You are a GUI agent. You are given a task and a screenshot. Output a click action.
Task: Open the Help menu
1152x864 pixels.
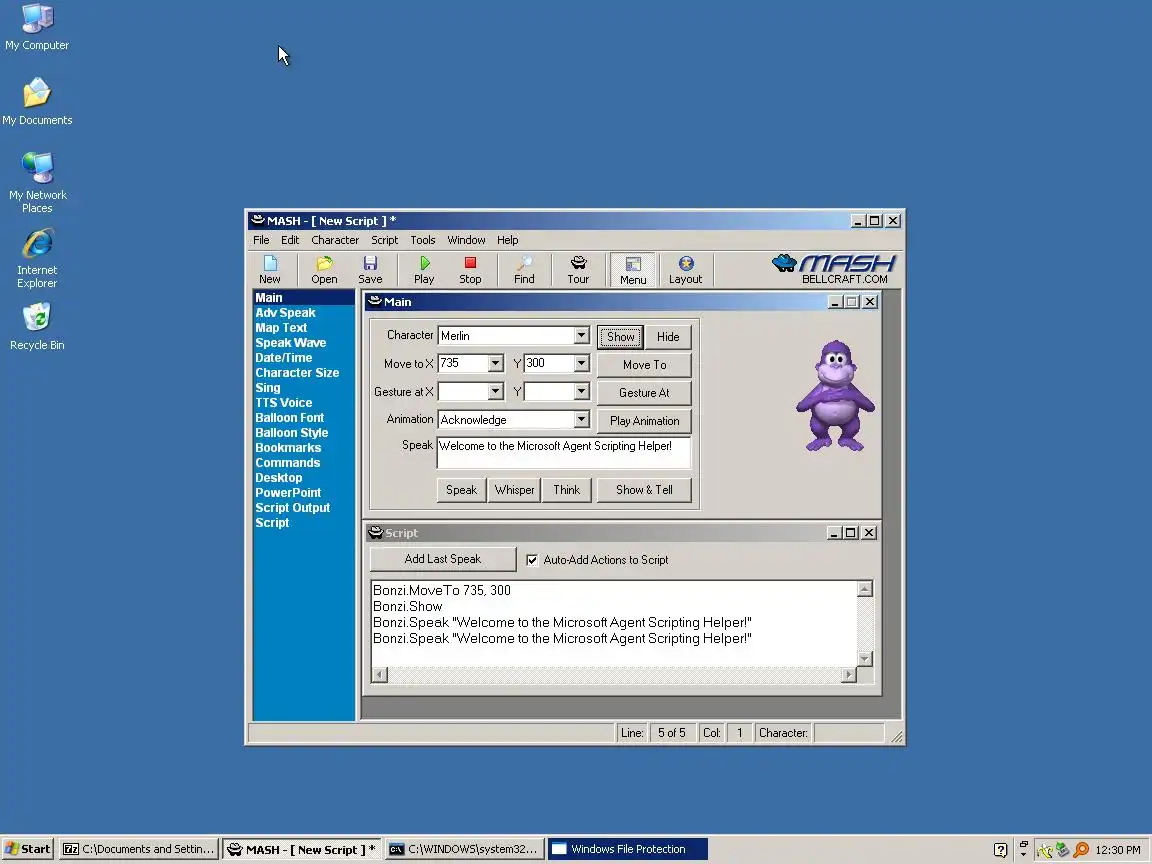click(x=508, y=240)
